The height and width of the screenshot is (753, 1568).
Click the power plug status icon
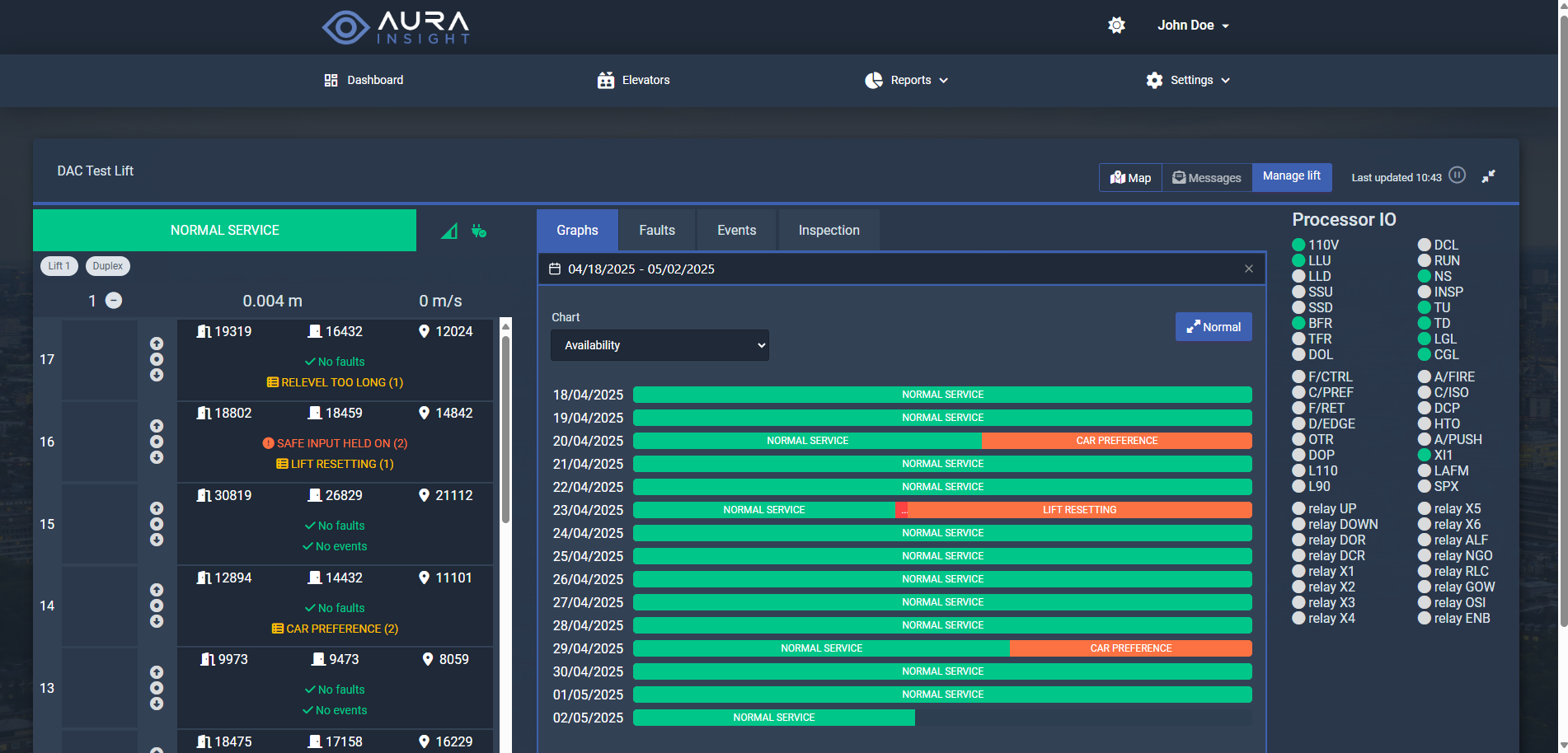[478, 231]
